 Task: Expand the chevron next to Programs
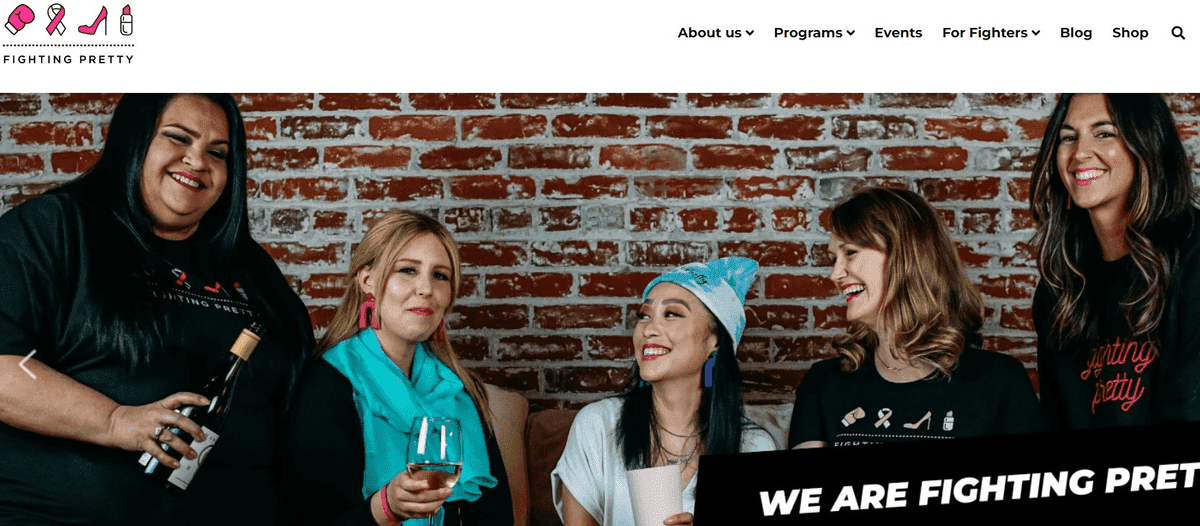[850, 34]
